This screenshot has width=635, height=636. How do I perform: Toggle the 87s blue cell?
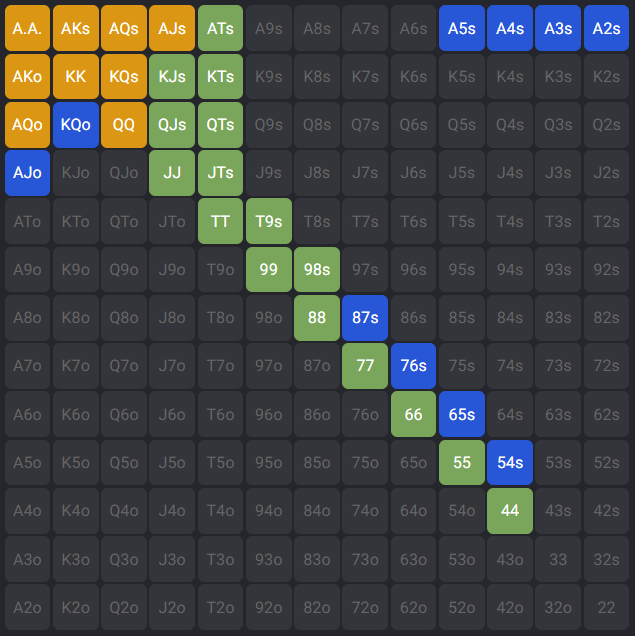coord(365,317)
